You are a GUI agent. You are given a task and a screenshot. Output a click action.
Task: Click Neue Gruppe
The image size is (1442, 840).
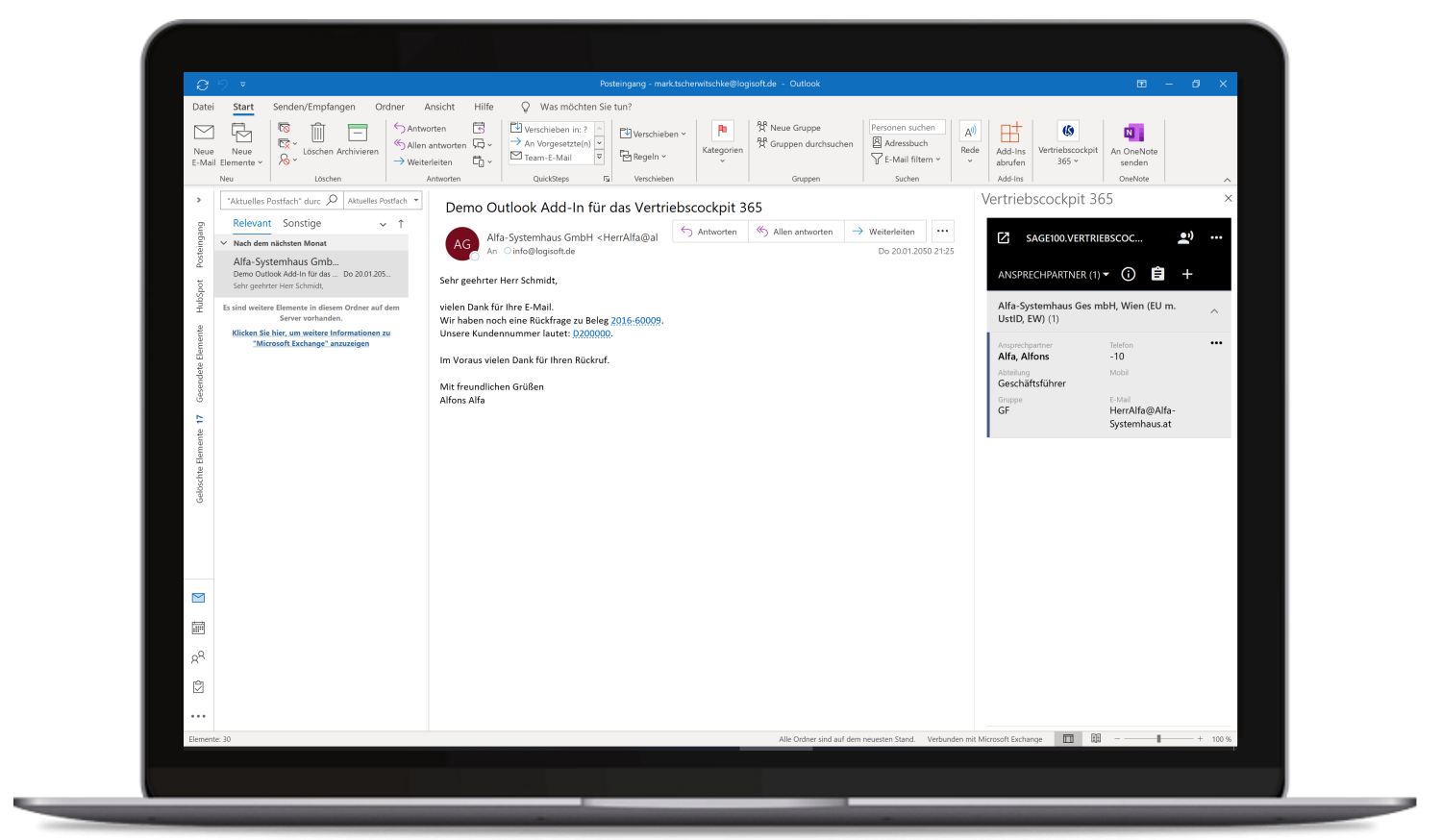tap(788, 127)
